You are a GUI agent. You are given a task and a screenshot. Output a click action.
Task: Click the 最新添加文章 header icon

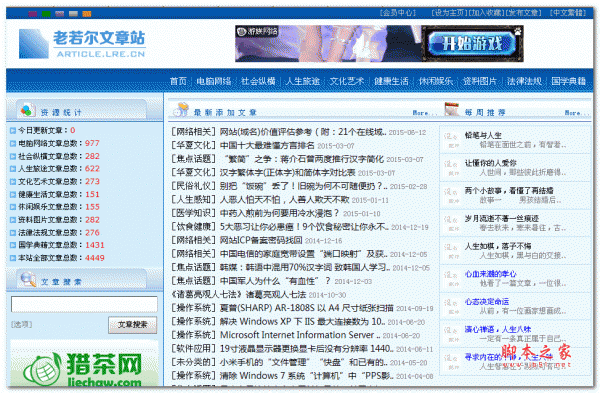181,109
